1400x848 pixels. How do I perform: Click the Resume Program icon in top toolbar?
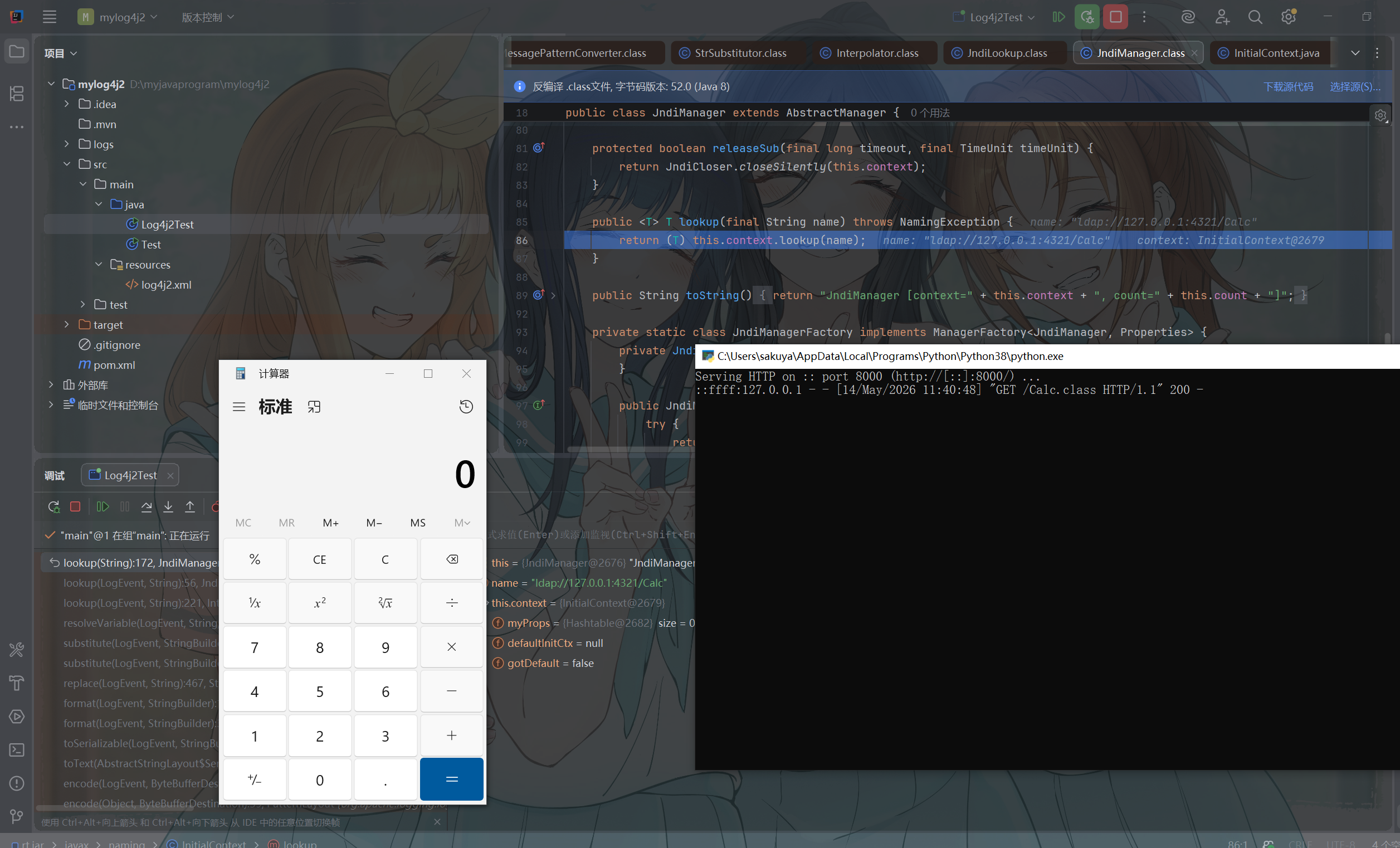click(x=1058, y=17)
